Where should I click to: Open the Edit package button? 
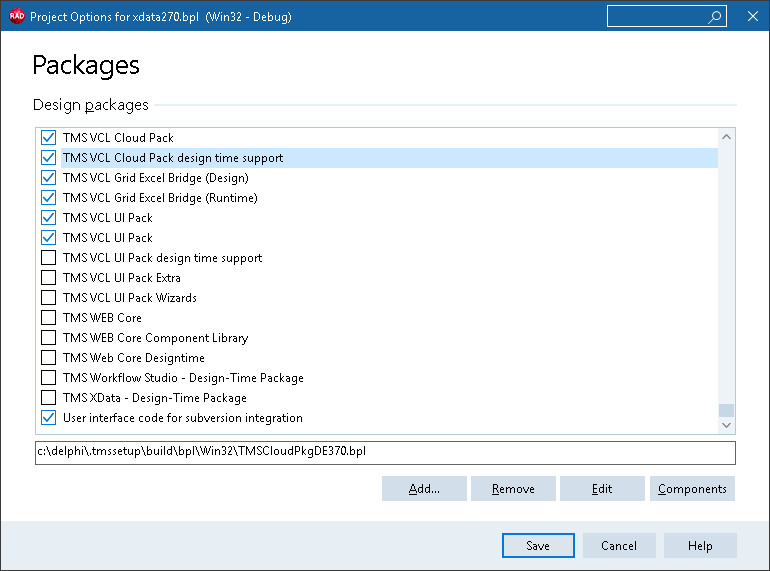[x=601, y=489]
